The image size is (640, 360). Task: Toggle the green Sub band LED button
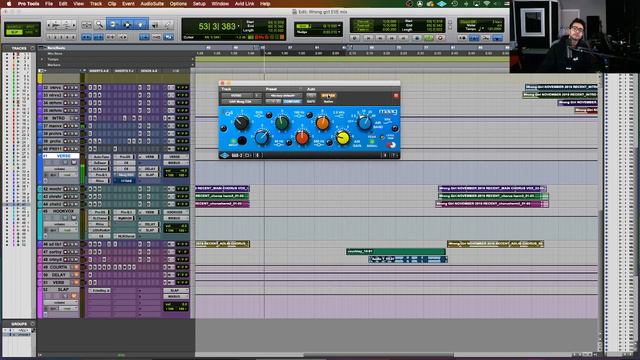233,141
